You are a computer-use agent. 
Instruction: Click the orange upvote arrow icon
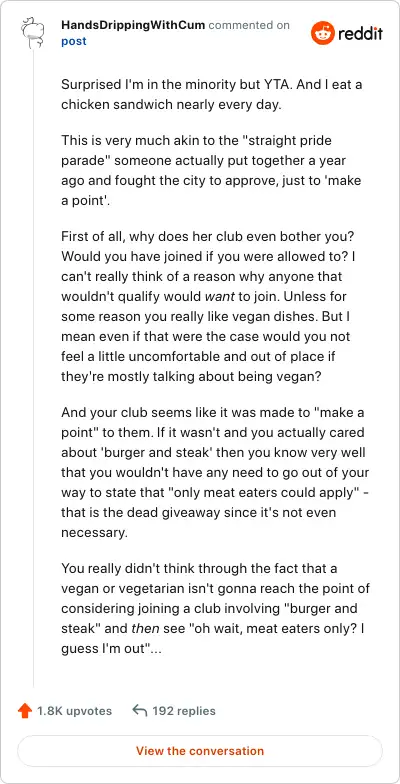click(25, 711)
